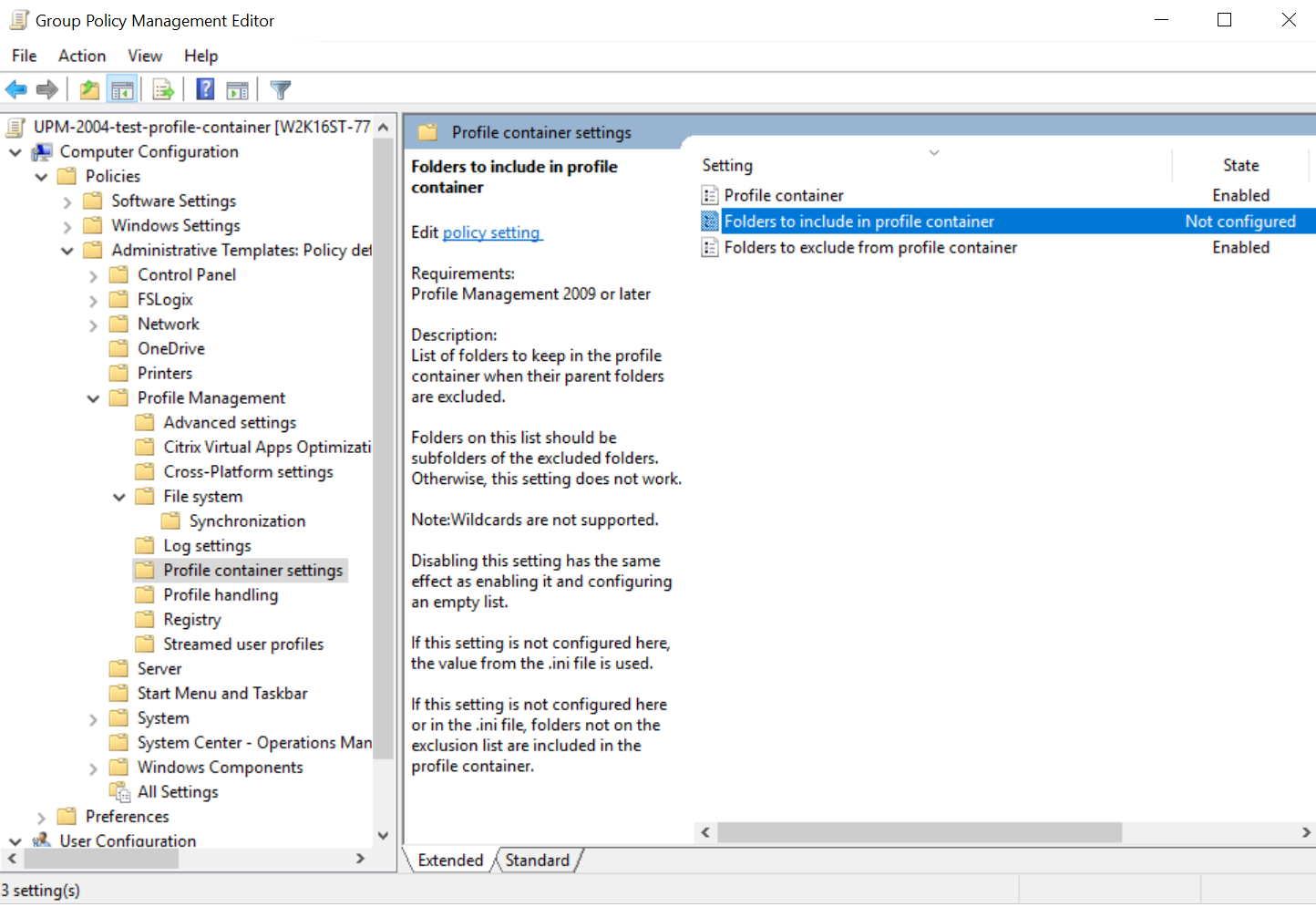Click the Printers folder icon
The height and width of the screenshot is (907, 1316).
118,373
